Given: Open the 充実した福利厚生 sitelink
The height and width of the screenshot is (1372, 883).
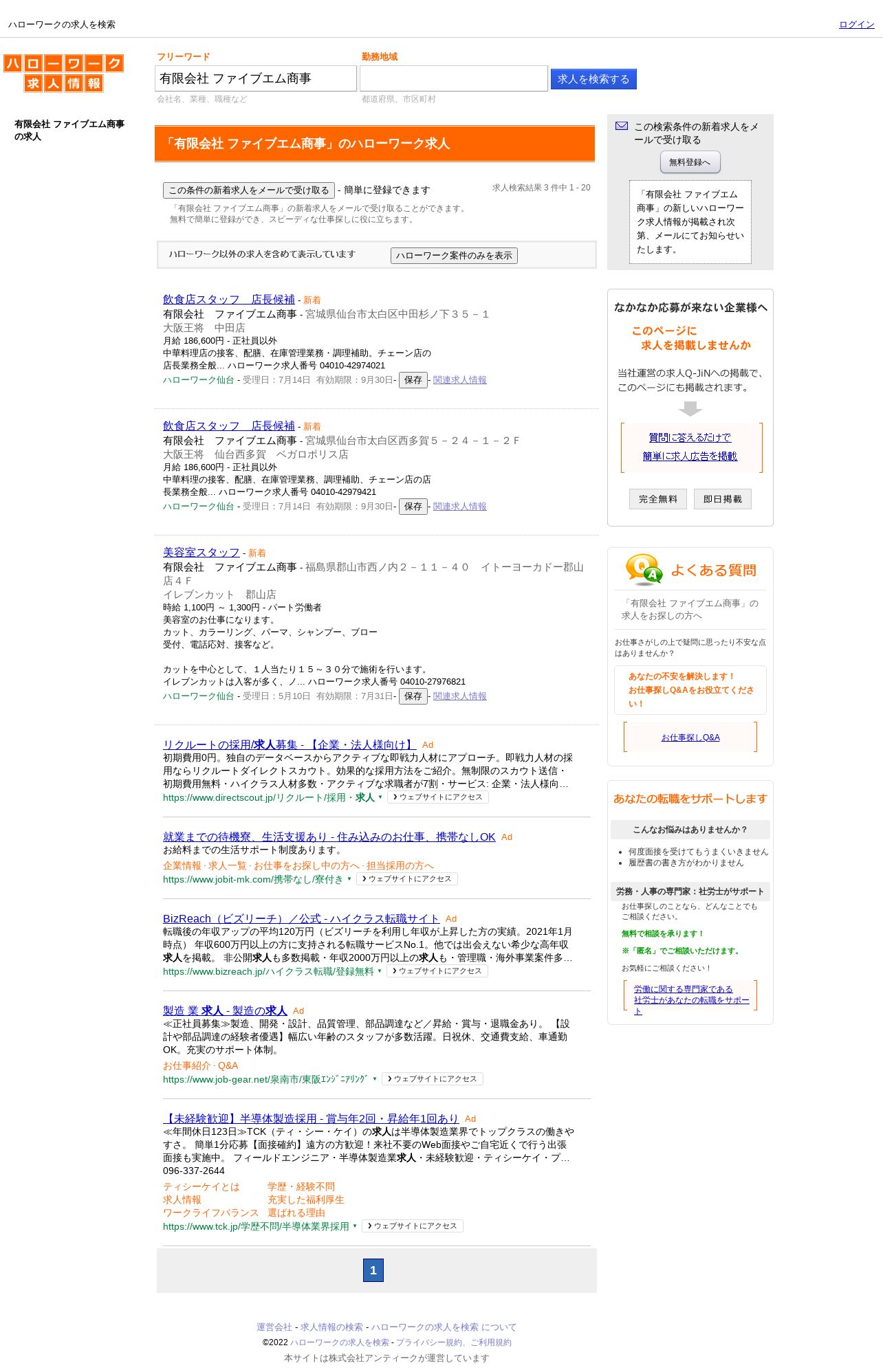Looking at the screenshot, I should click(x=306, y=1200).
